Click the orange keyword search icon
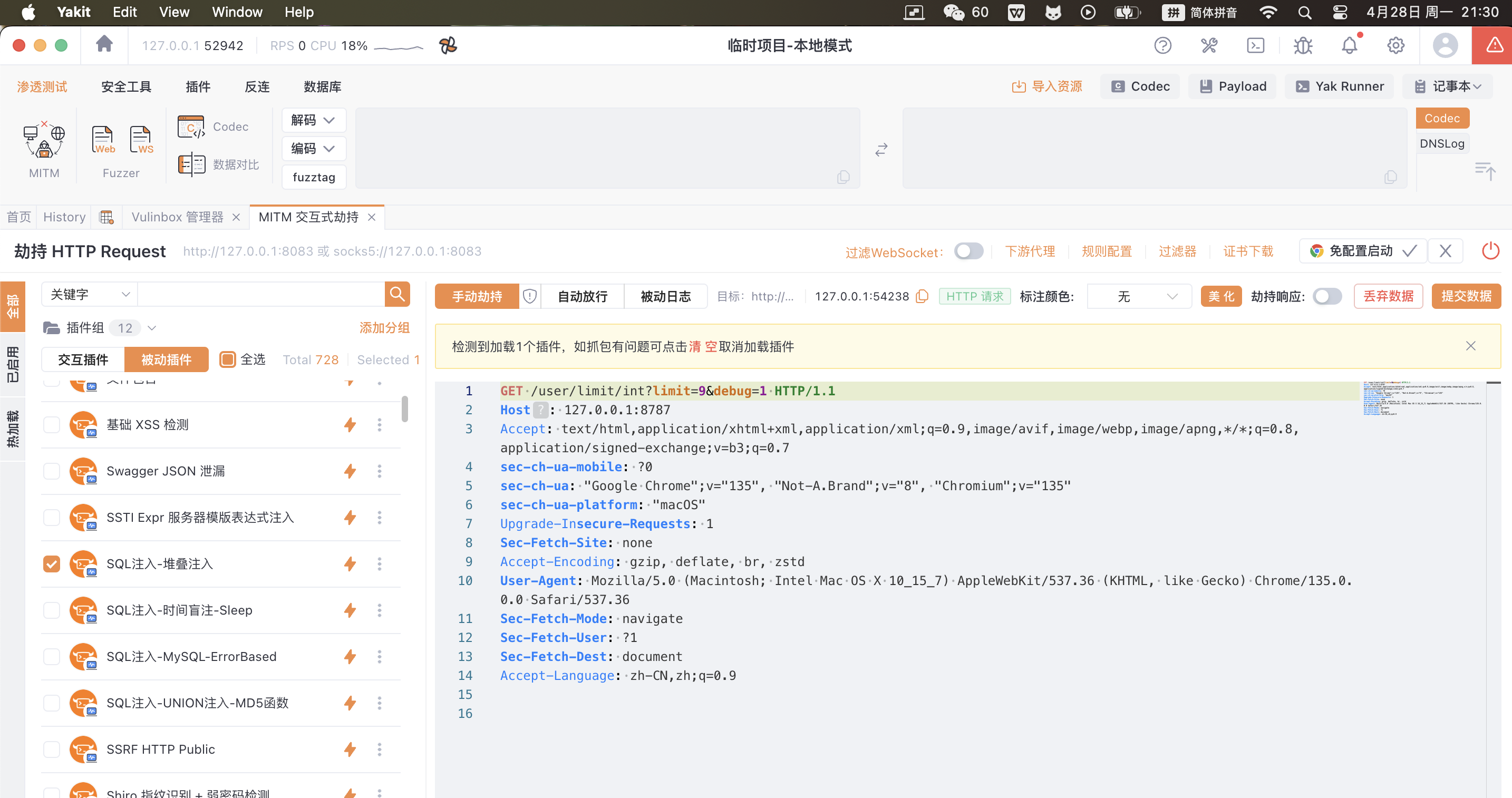The image size is (1512, 798). click(398, 294)
